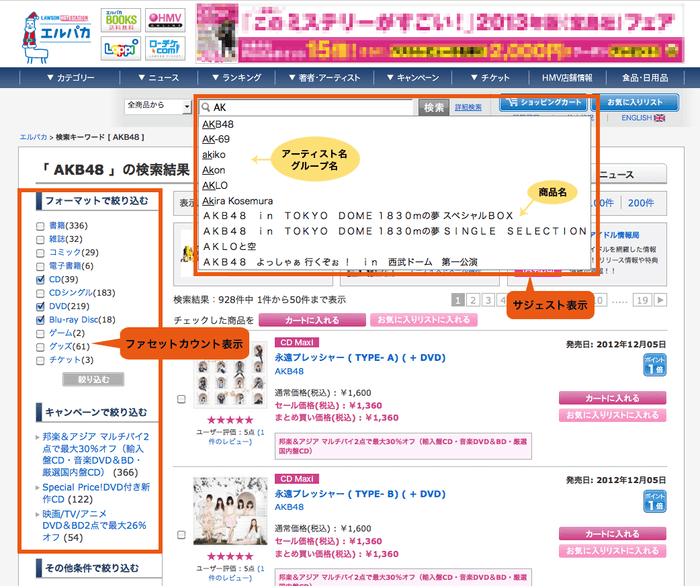This screenshot has width=700, height=586.
Task: Toggle コミック(29) format checkbox
Action: (x=40, y=253)
